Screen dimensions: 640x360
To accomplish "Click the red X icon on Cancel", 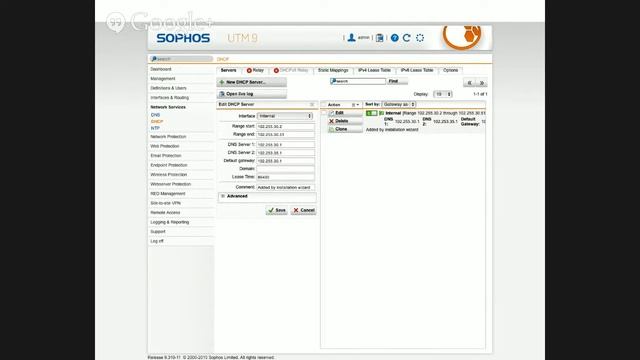I will tap(296, 210).
